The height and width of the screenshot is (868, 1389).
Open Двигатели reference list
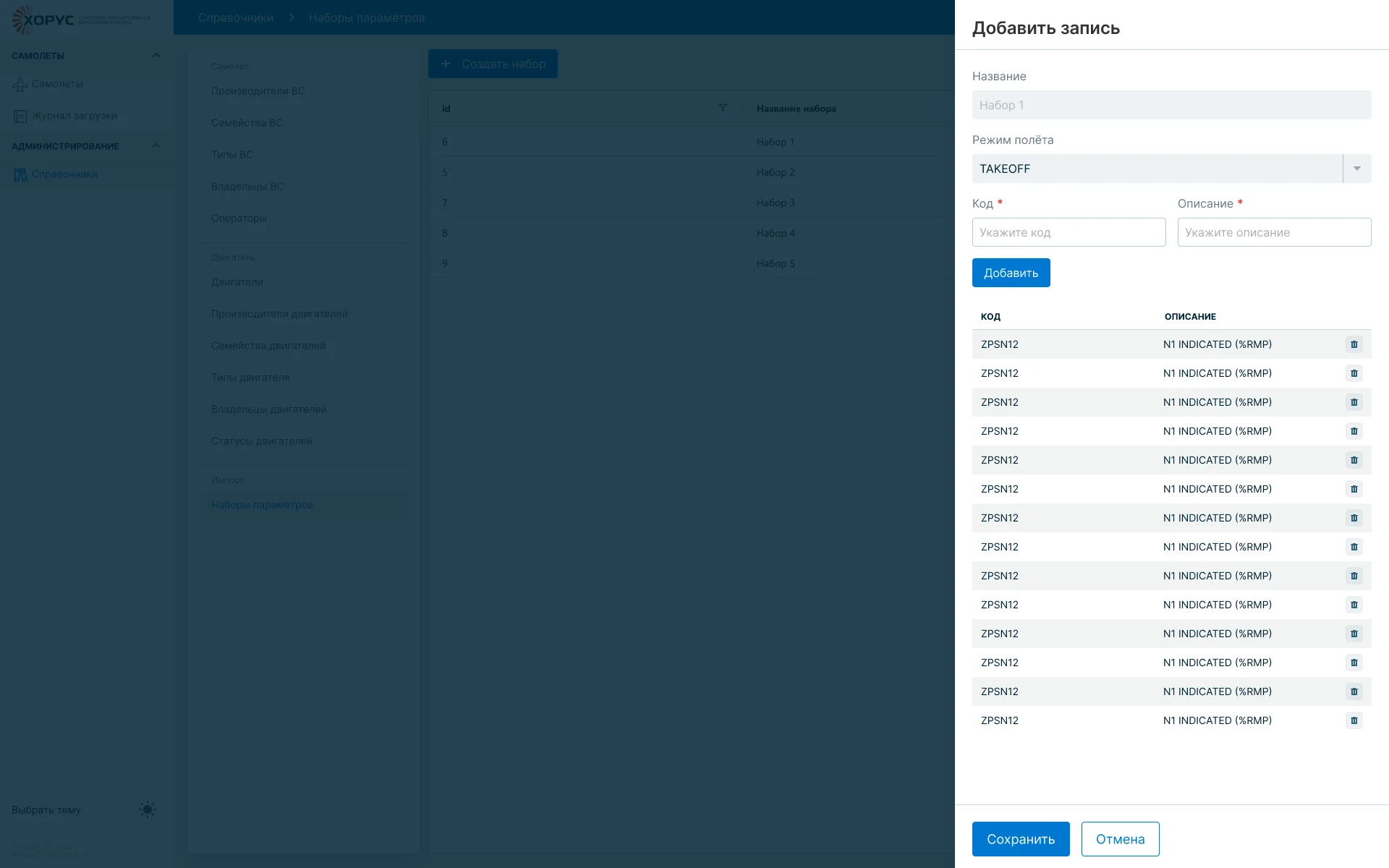tap(237, 282)
